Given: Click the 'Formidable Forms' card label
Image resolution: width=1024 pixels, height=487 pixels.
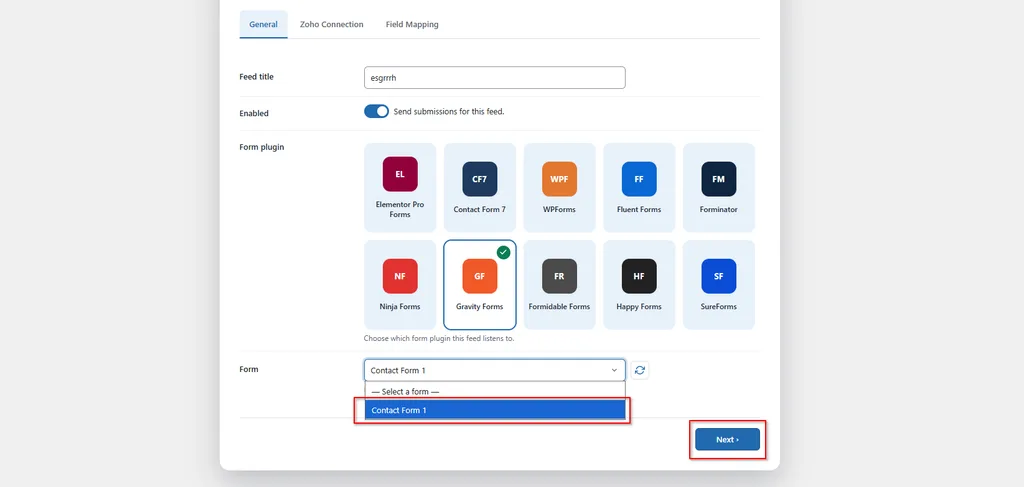Looking at the screenshot, I should coord(559,306).
